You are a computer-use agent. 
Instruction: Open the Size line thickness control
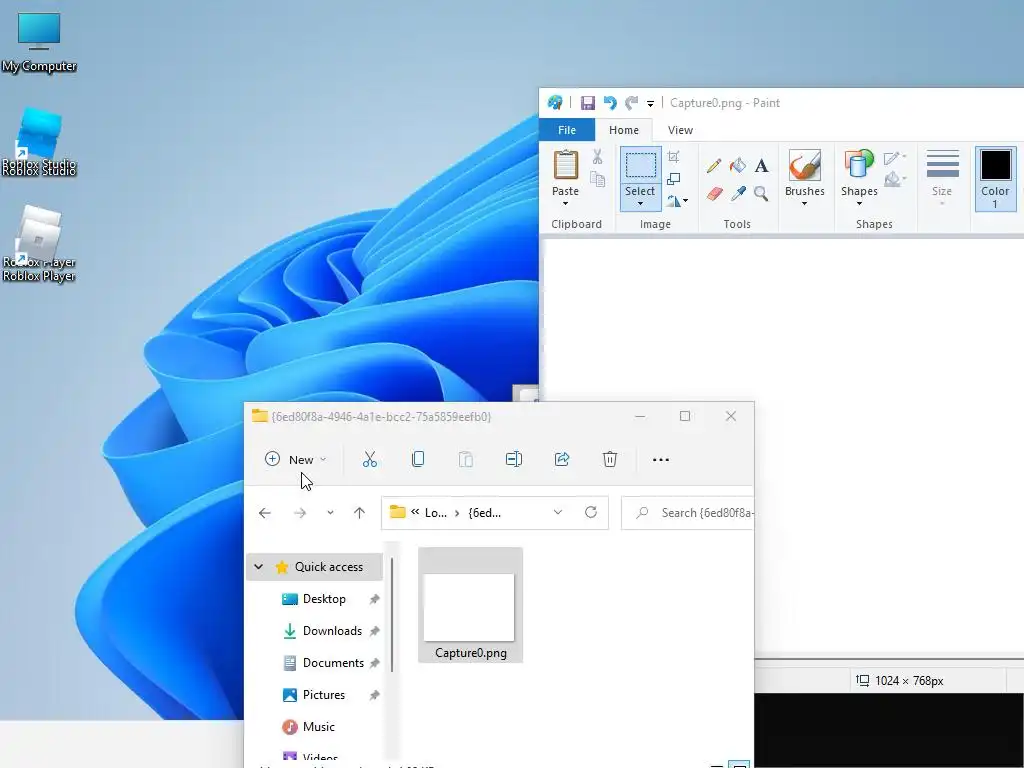point(942,178)
